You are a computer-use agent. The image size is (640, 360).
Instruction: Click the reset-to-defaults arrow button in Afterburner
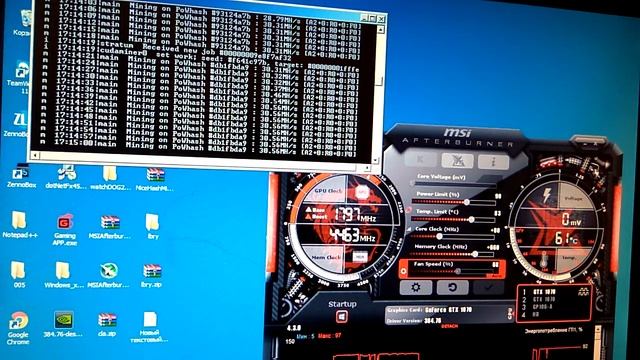click(x=452, y=287)
